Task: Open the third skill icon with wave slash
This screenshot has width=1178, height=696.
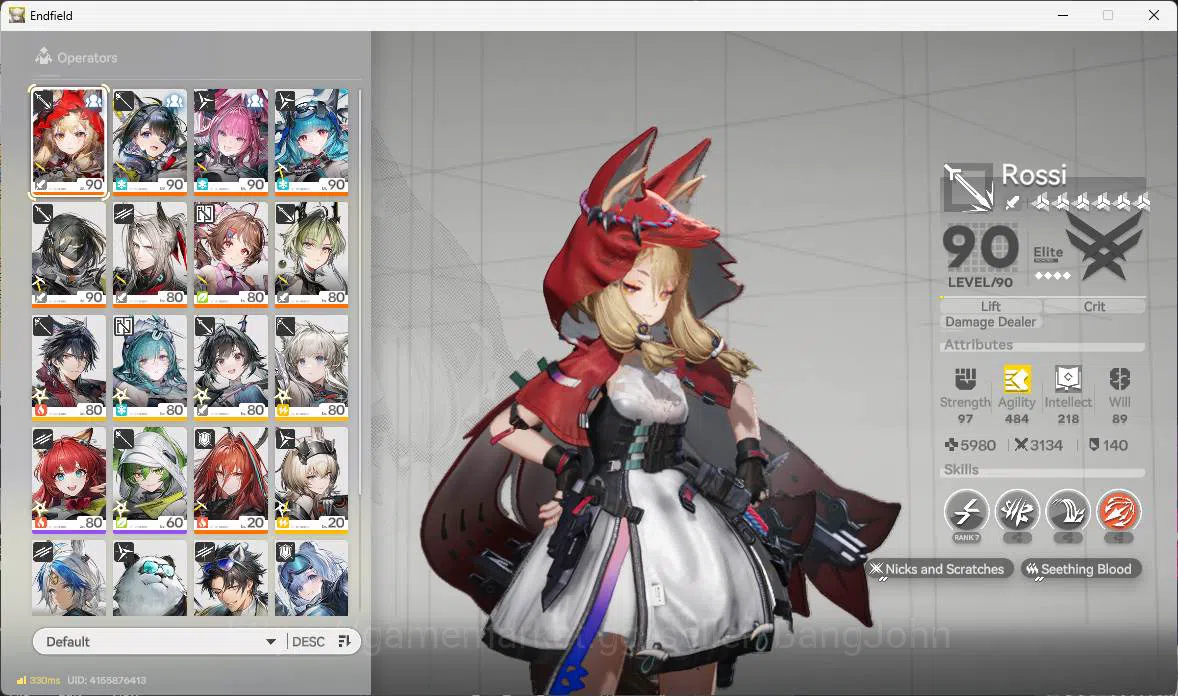Action: click(x=1068, y=513)
